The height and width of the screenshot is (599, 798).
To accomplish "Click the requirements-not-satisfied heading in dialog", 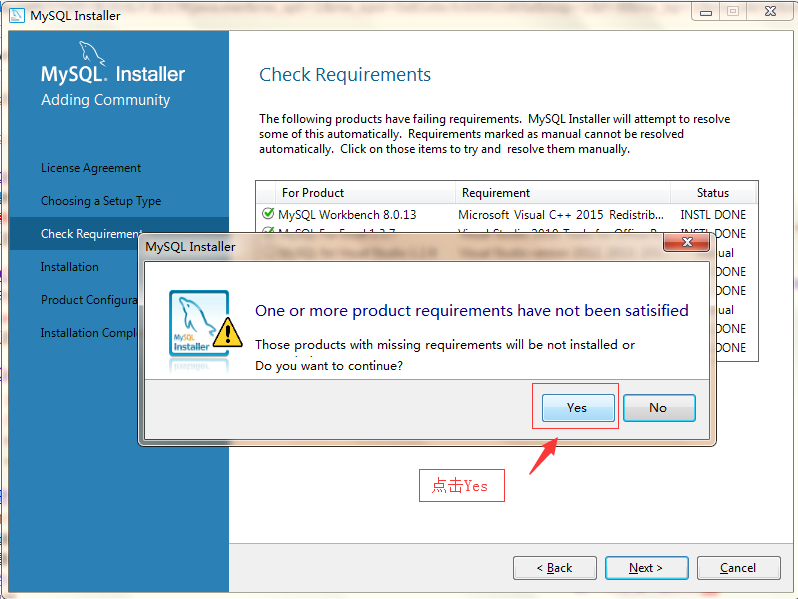I will point(472,310).
